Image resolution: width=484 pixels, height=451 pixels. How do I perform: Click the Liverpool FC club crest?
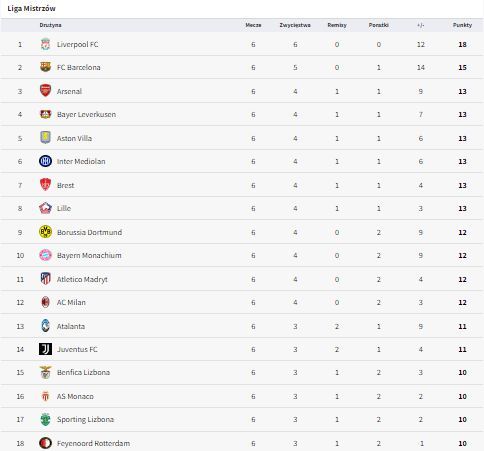45,44
